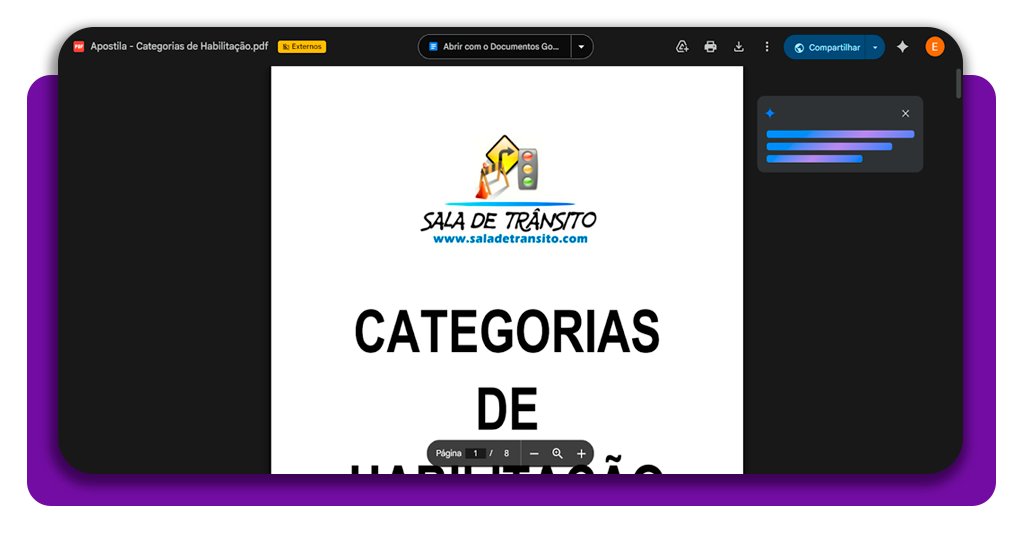The height and width of the screenshot is (536, 1024).
Task: Click the red PDF file type icon
Action: (79, 46)
